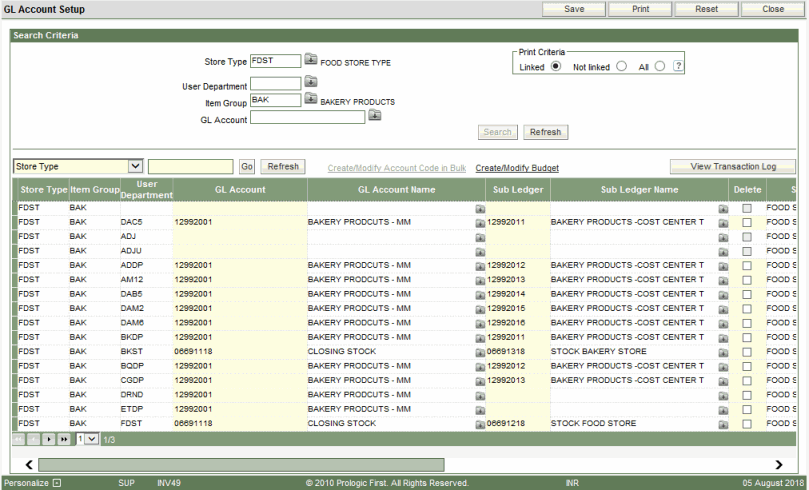Select the Not linked radio option
The width and height of the screenshot is (809, 490).
(622, 66)
